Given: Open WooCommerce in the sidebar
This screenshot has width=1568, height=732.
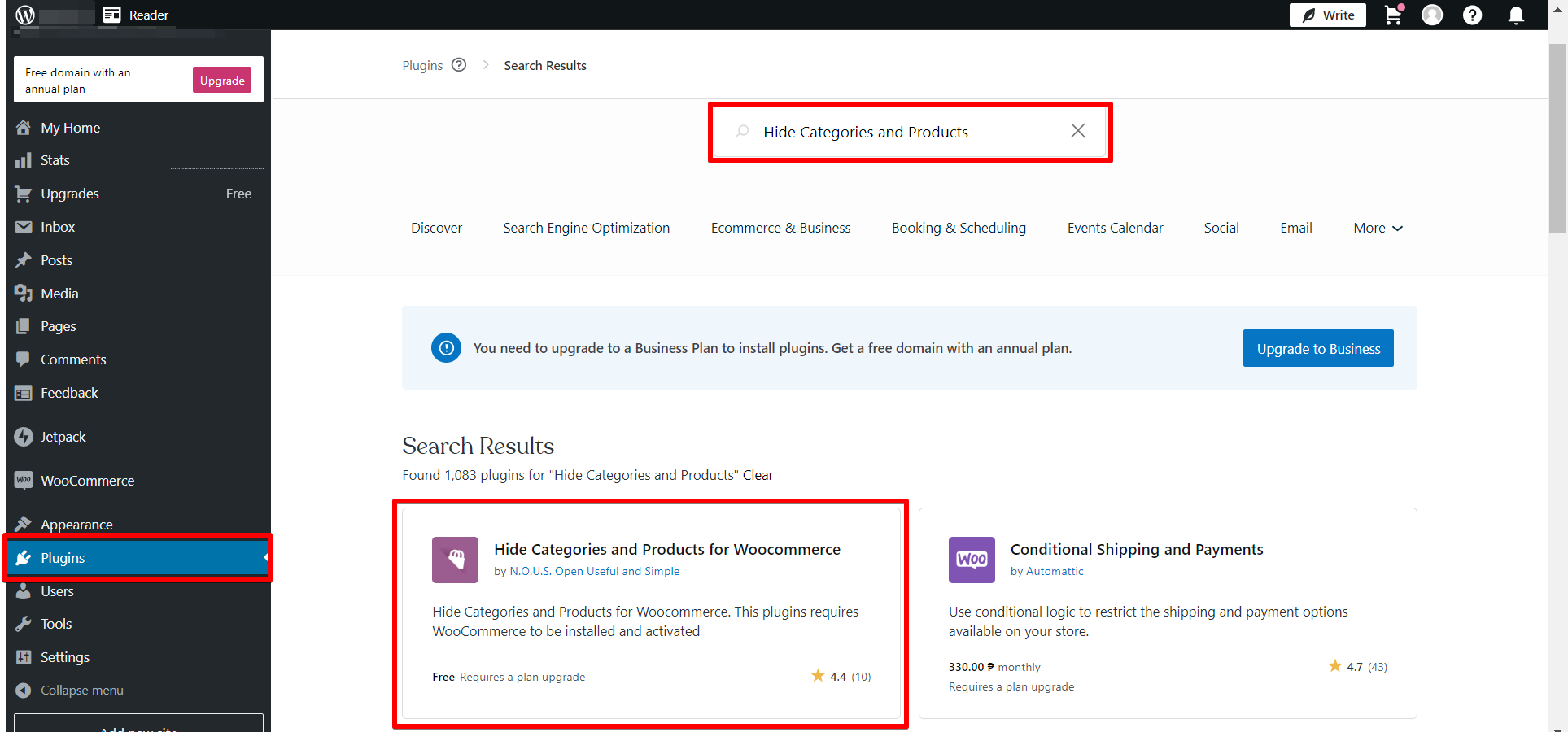Looking at the screenshot, I should pos(87,481).
